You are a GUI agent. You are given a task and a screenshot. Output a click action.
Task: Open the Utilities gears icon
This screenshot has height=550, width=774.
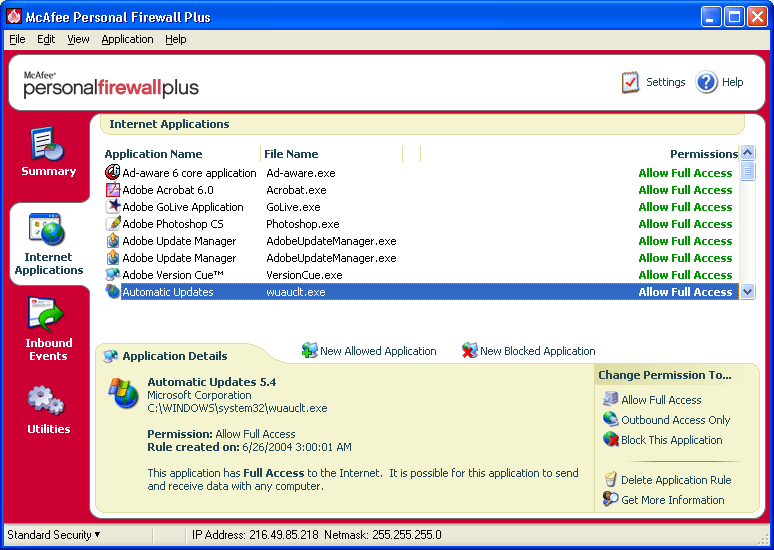(x=46, y=400)
